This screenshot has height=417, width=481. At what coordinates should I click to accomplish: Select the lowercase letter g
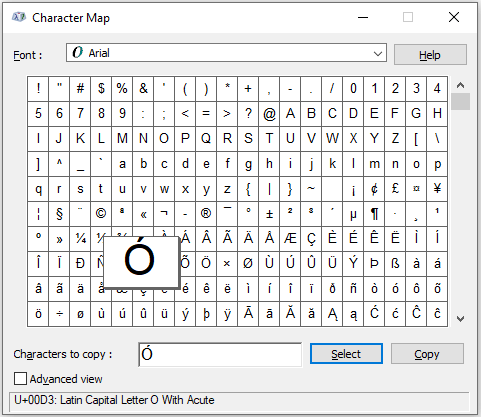[248, 164]
